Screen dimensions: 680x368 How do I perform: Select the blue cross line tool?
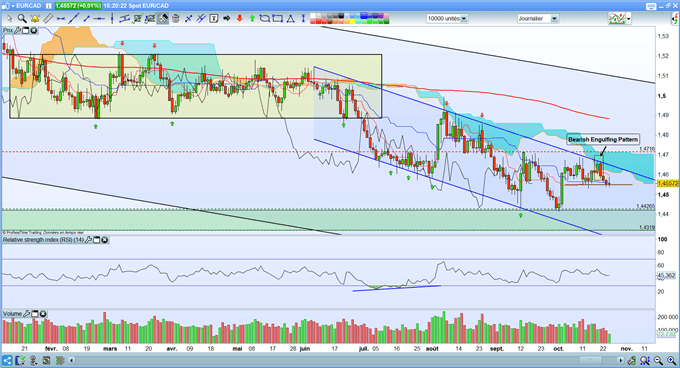point(189,19)
